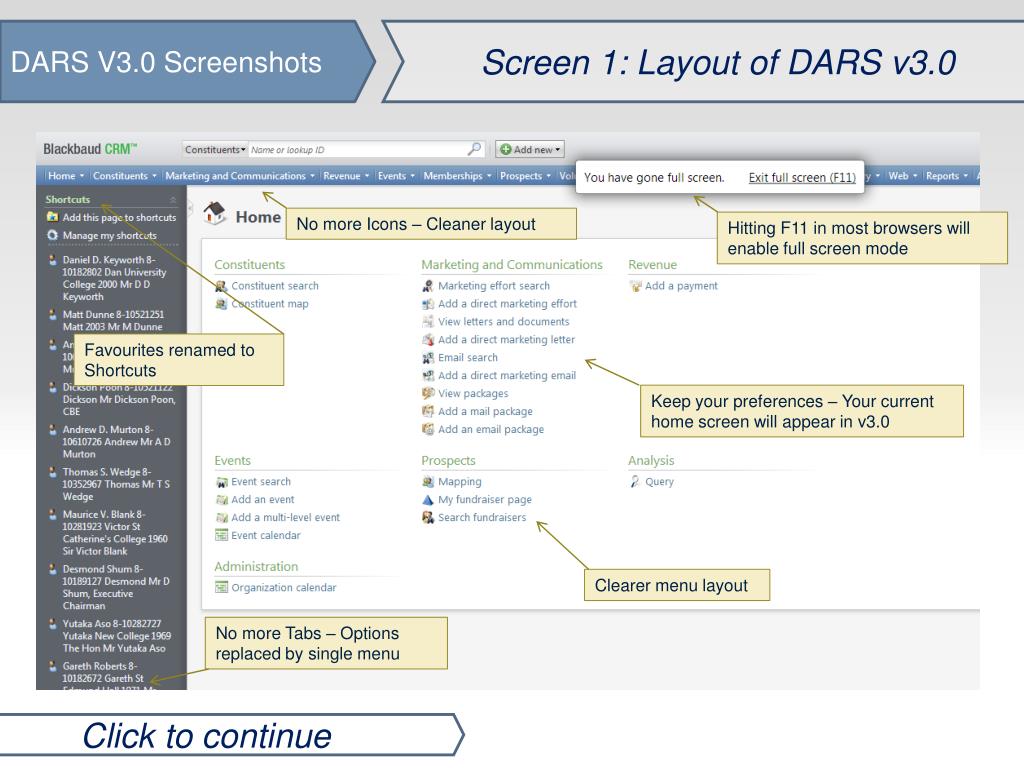Click in the Name or lookup ID field

click(x=357, y=150)
